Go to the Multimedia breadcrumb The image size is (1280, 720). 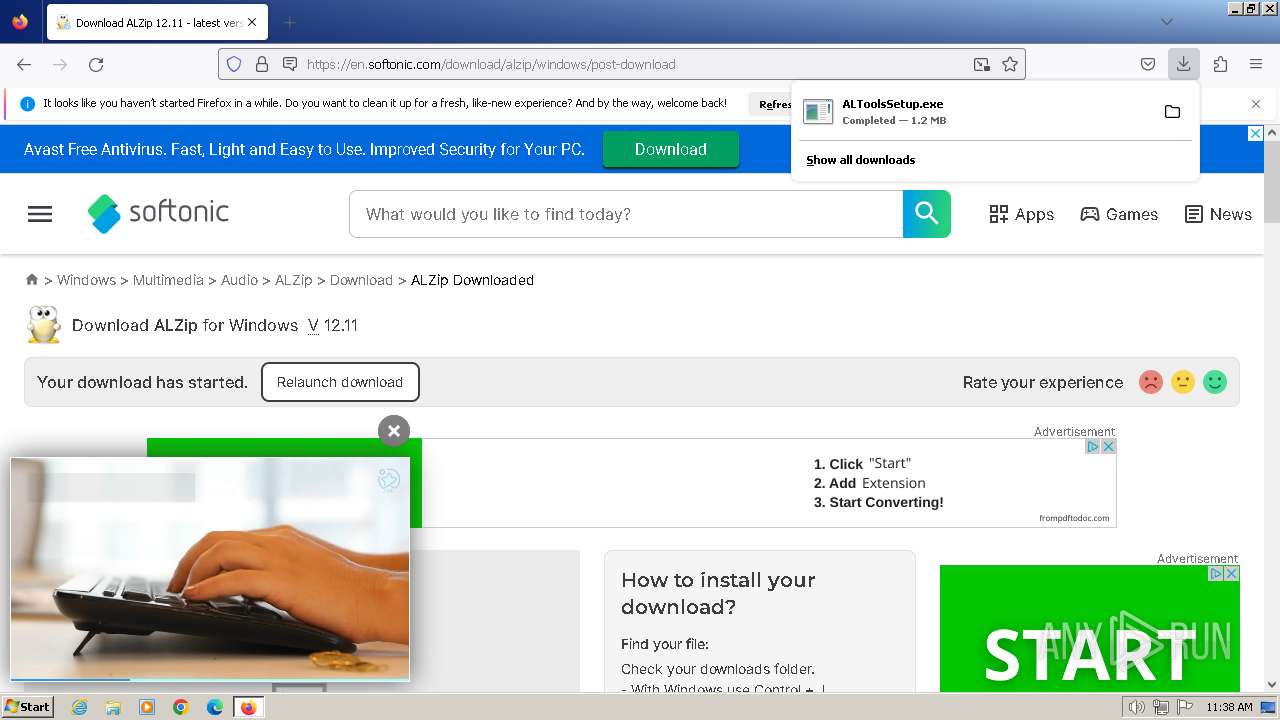pos(168,280)
